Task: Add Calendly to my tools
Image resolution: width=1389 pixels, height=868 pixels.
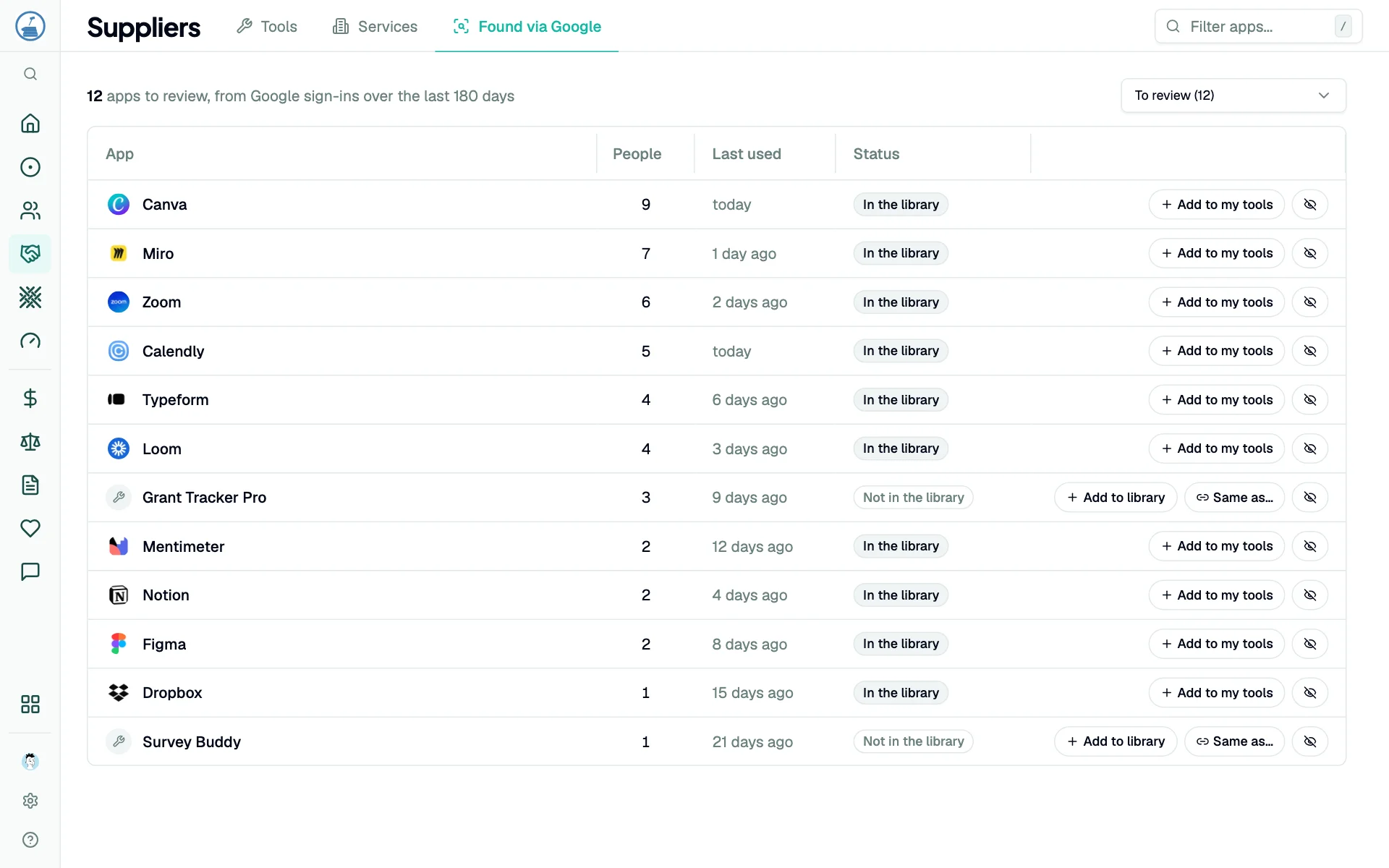Action: [1217, 351]
